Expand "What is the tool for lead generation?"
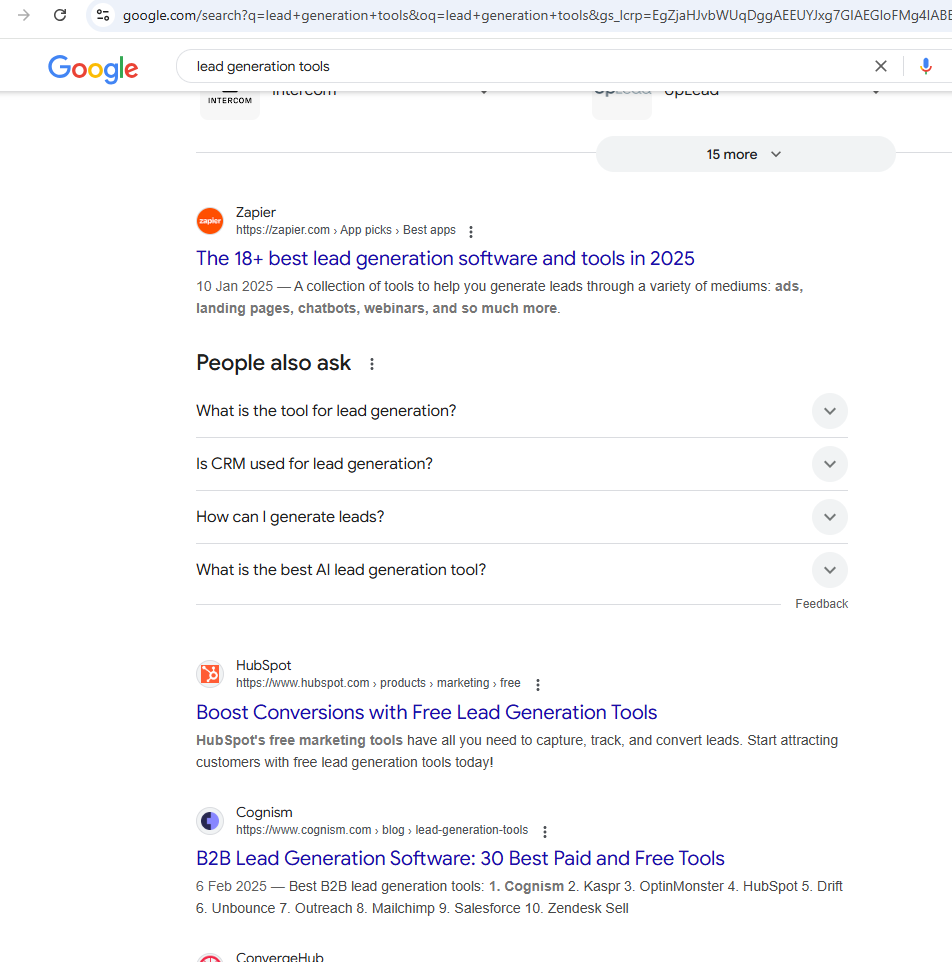The image size is (952, 962). 829,411
